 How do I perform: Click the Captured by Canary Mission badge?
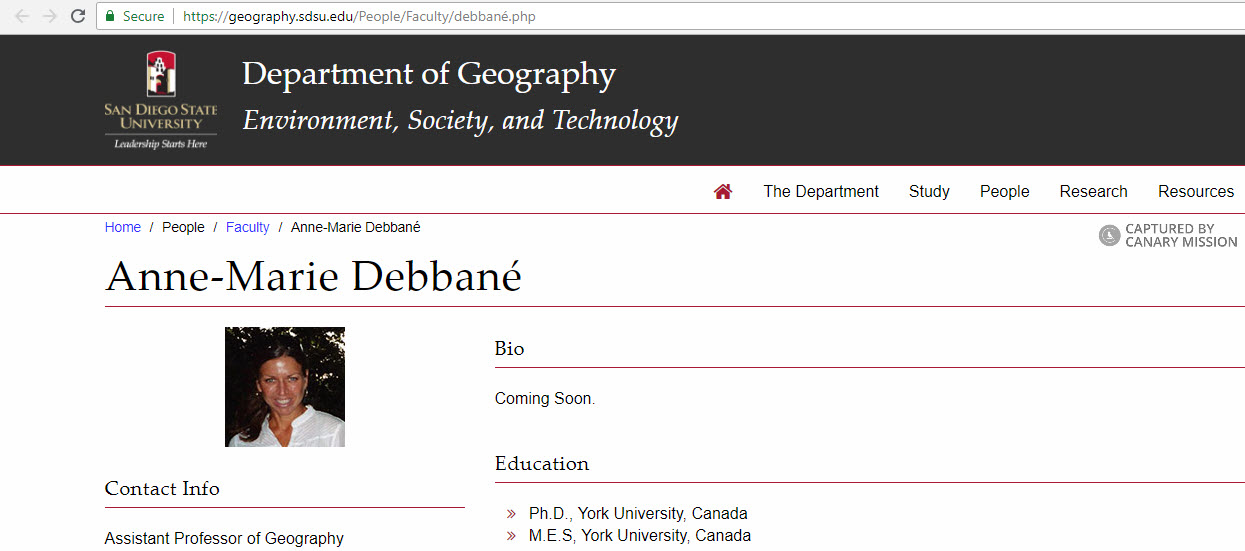coord(1168,235)
